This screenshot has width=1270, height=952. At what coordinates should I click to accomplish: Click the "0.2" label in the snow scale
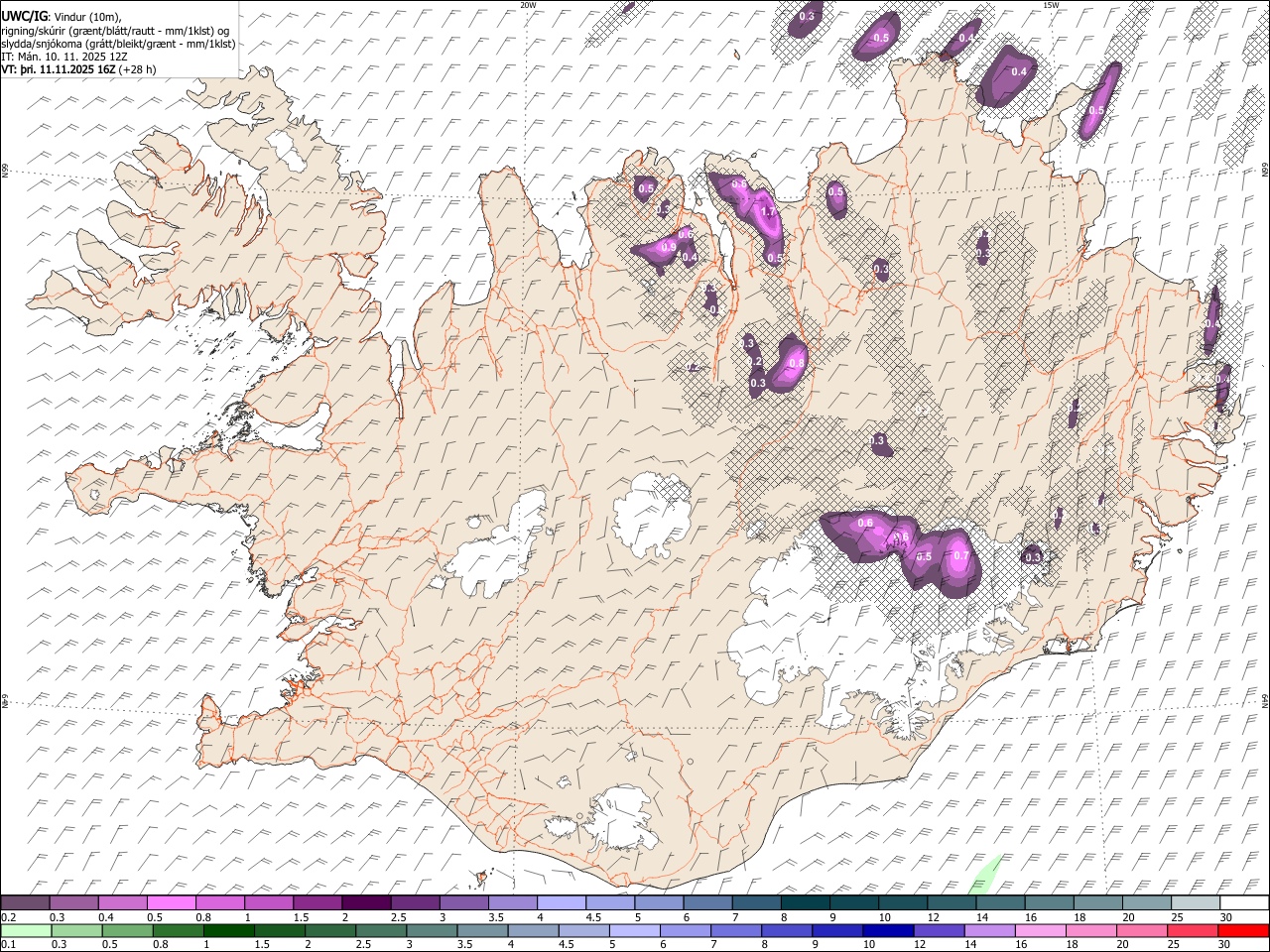pyautogui.click(x=8, y=916)
